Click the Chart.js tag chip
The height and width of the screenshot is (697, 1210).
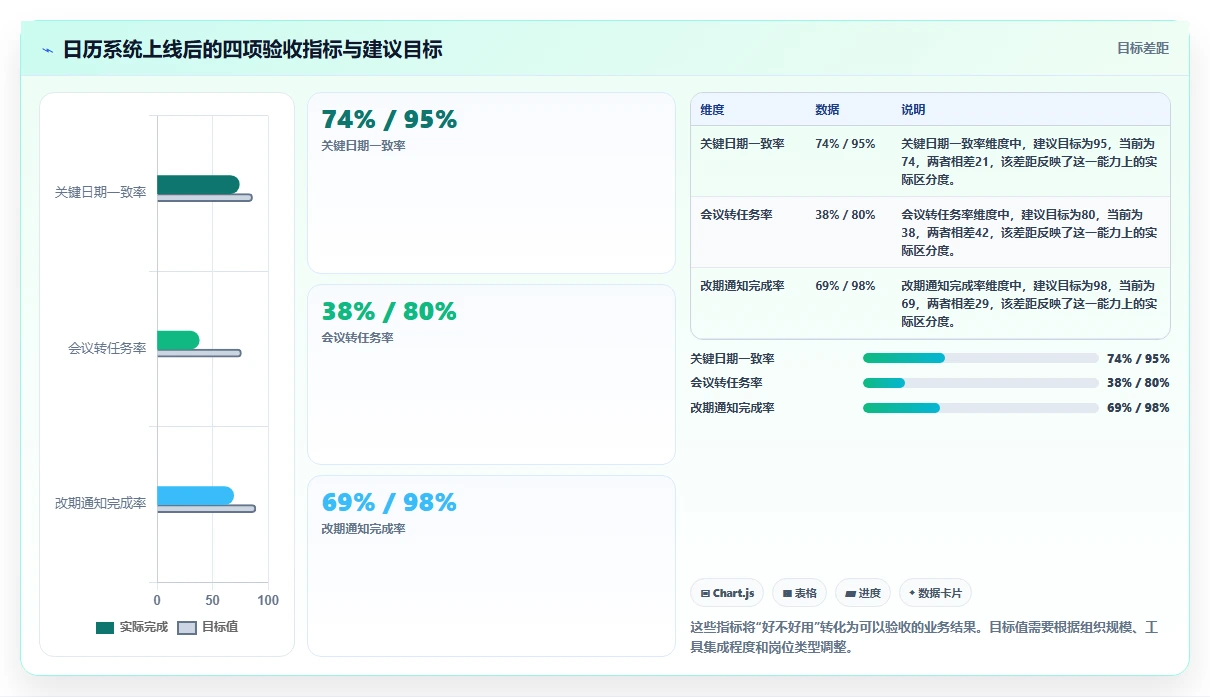coord(727,593)
